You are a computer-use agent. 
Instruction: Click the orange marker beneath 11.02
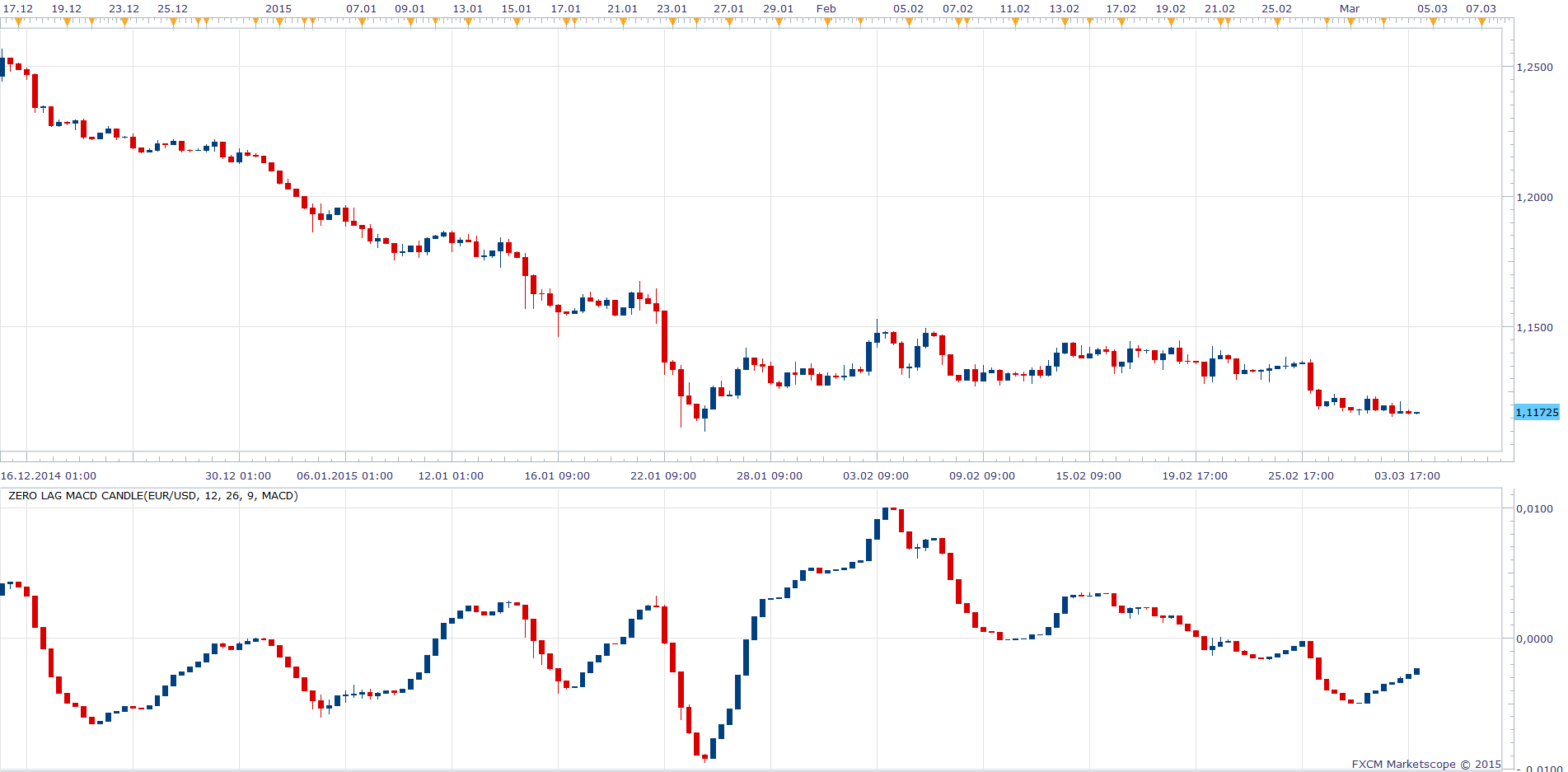pos(1015,23)
